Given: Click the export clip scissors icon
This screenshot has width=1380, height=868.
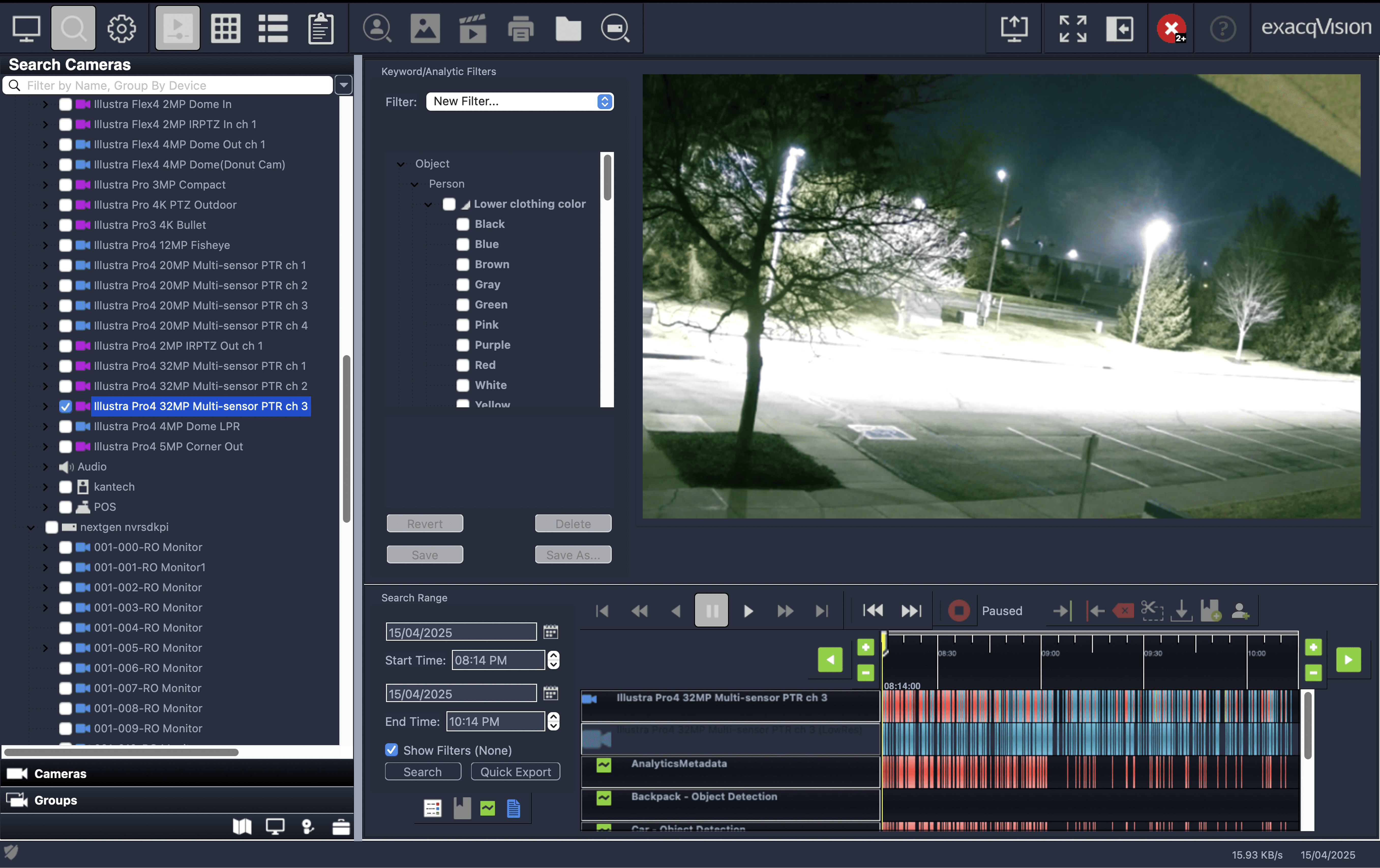Looking at the screenshot, I should pyautogui.click(x=1151, y=610).
